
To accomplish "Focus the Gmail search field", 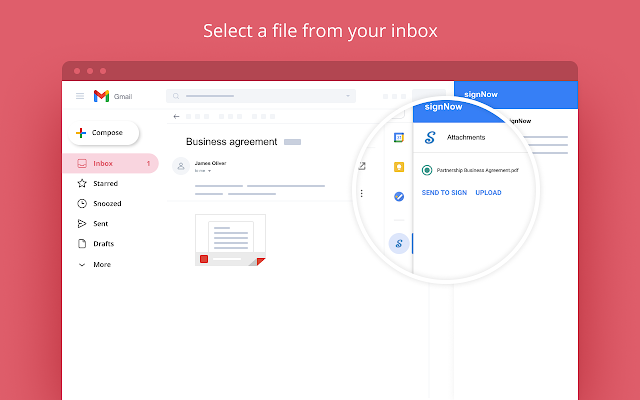I will pyautogui.click(x=261, y=96).
